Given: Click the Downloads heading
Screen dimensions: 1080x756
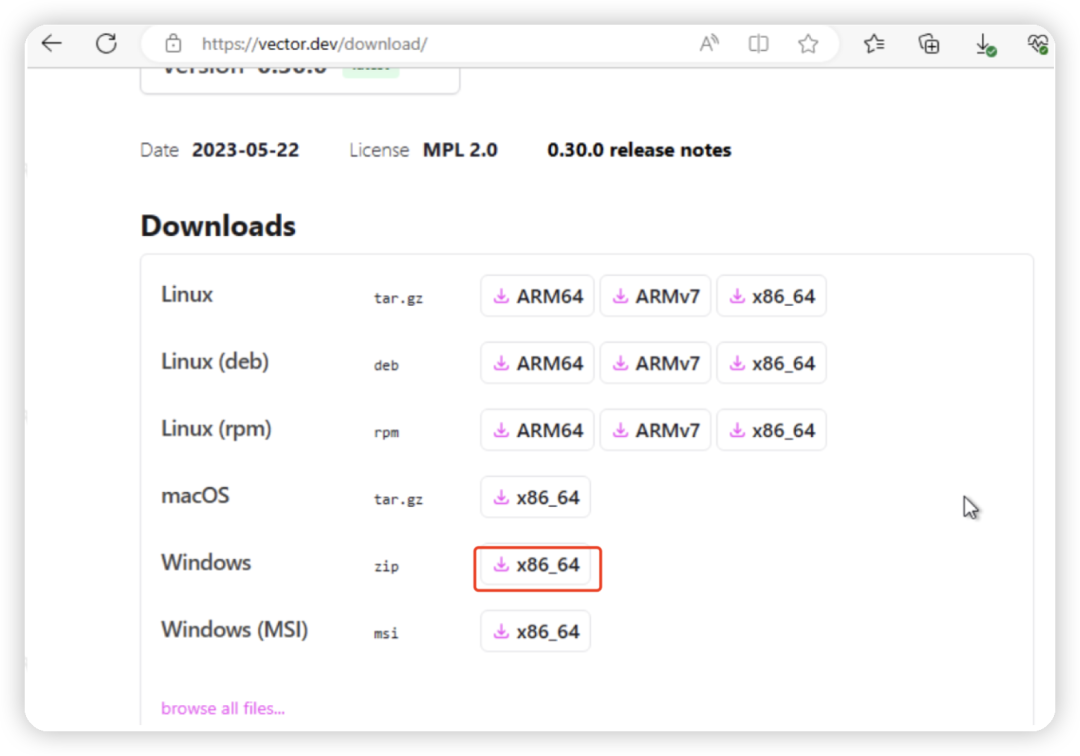Looking at the screenshot, I should click(x=218, y=226).
